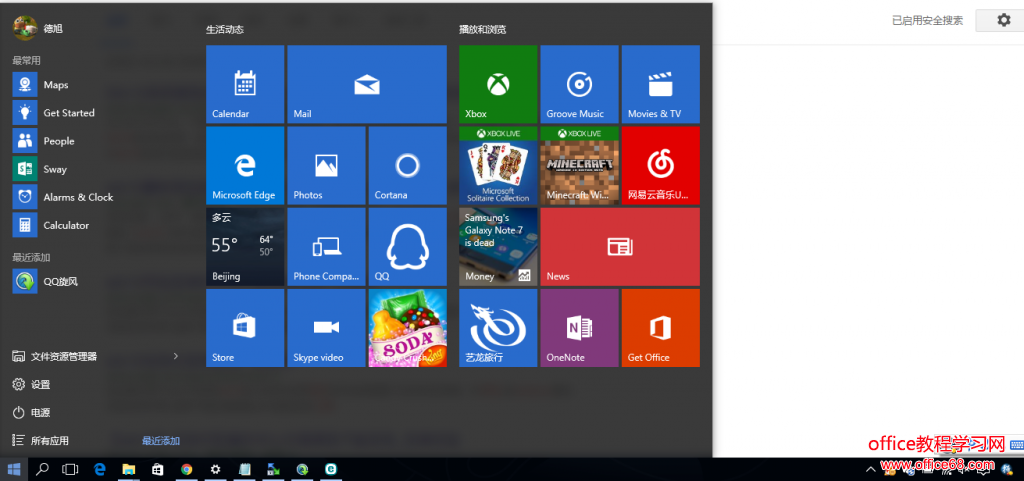Expand the 文件资源管理器 jump list arrow
Image resolution: width=1024 pixels, height=481 pixels.
176,356
